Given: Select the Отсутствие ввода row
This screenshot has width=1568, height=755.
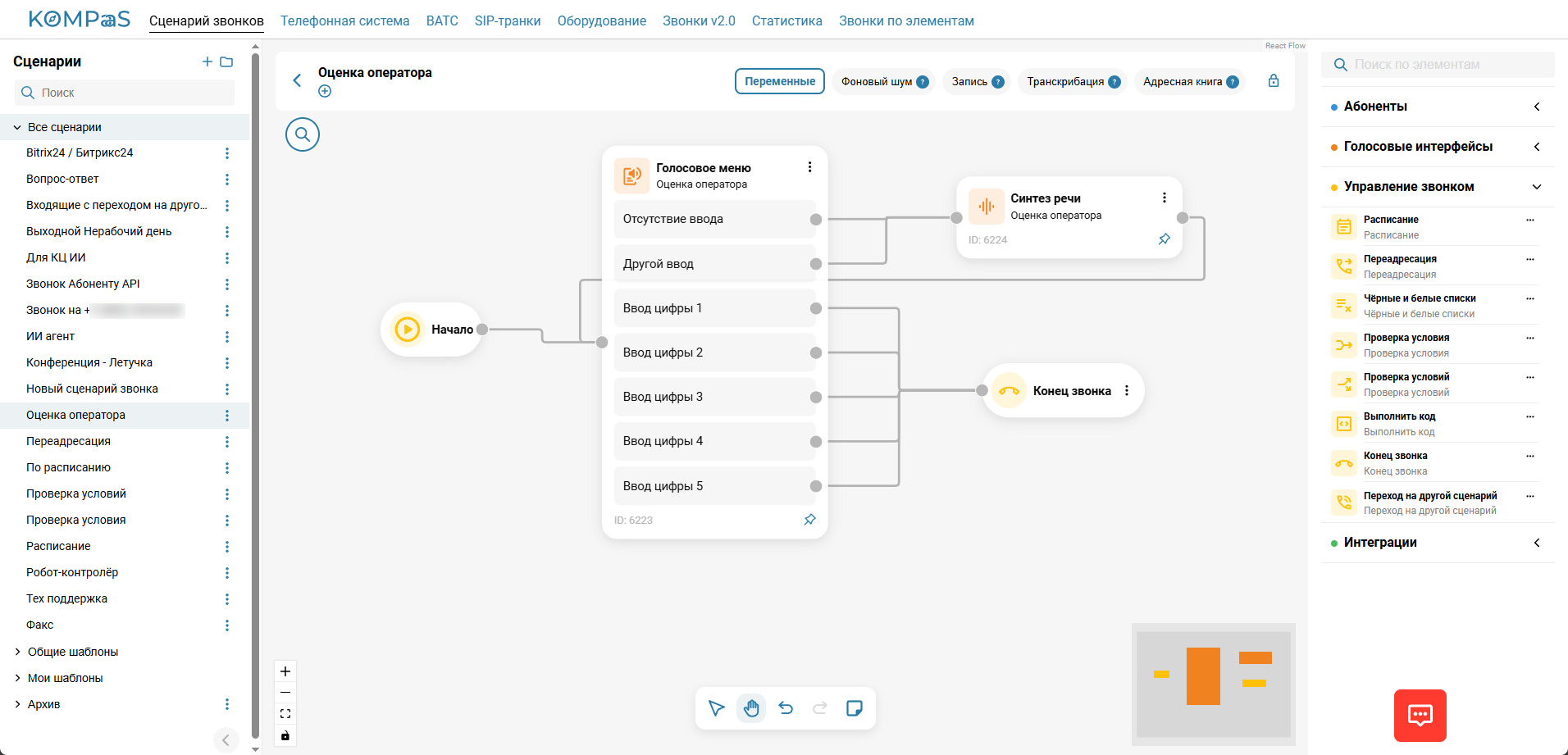Looking at the screenshot, I should [714, 219].
